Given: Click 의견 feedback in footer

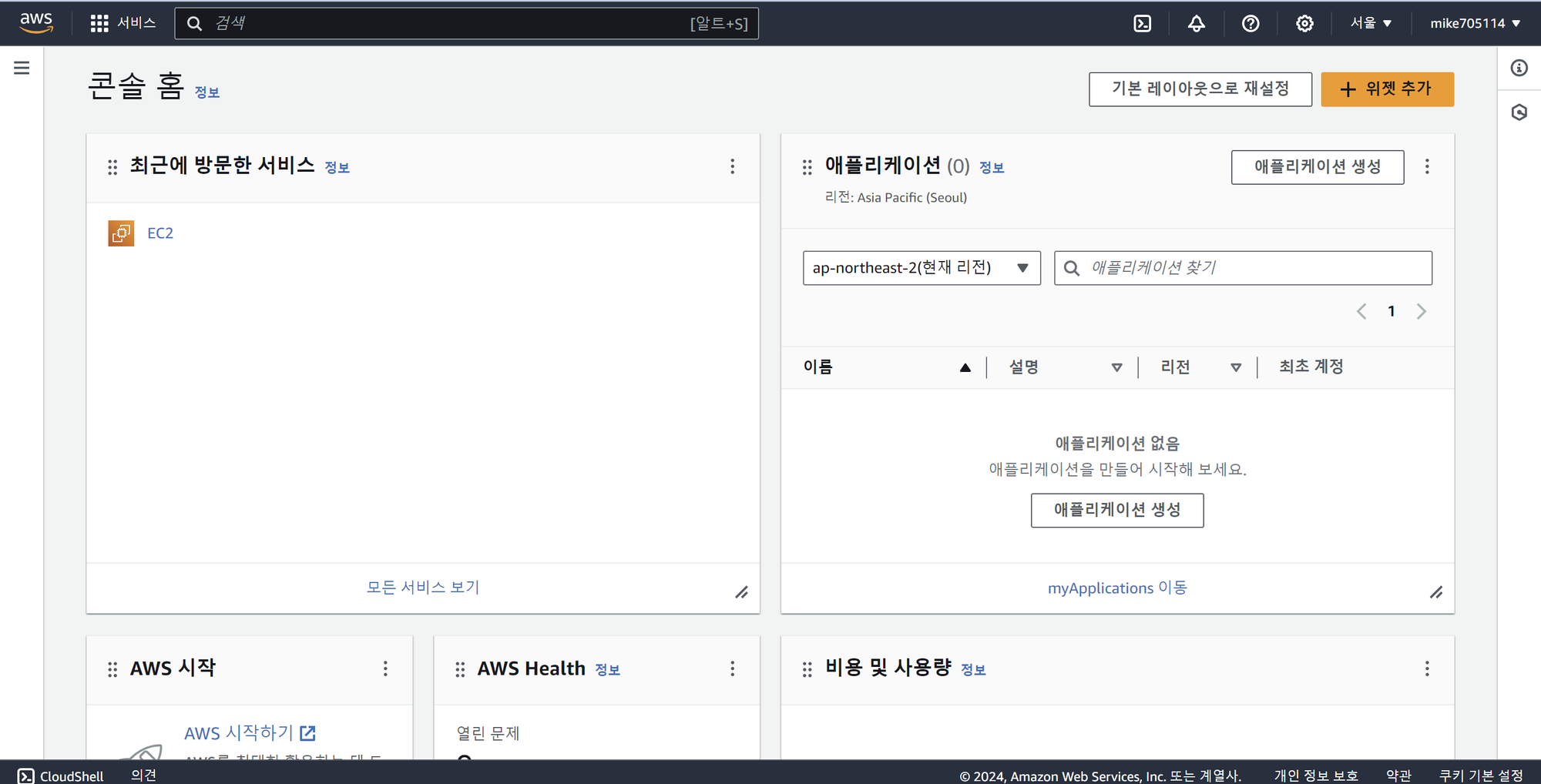Looking at the screenshot, I should click(143, 775).
